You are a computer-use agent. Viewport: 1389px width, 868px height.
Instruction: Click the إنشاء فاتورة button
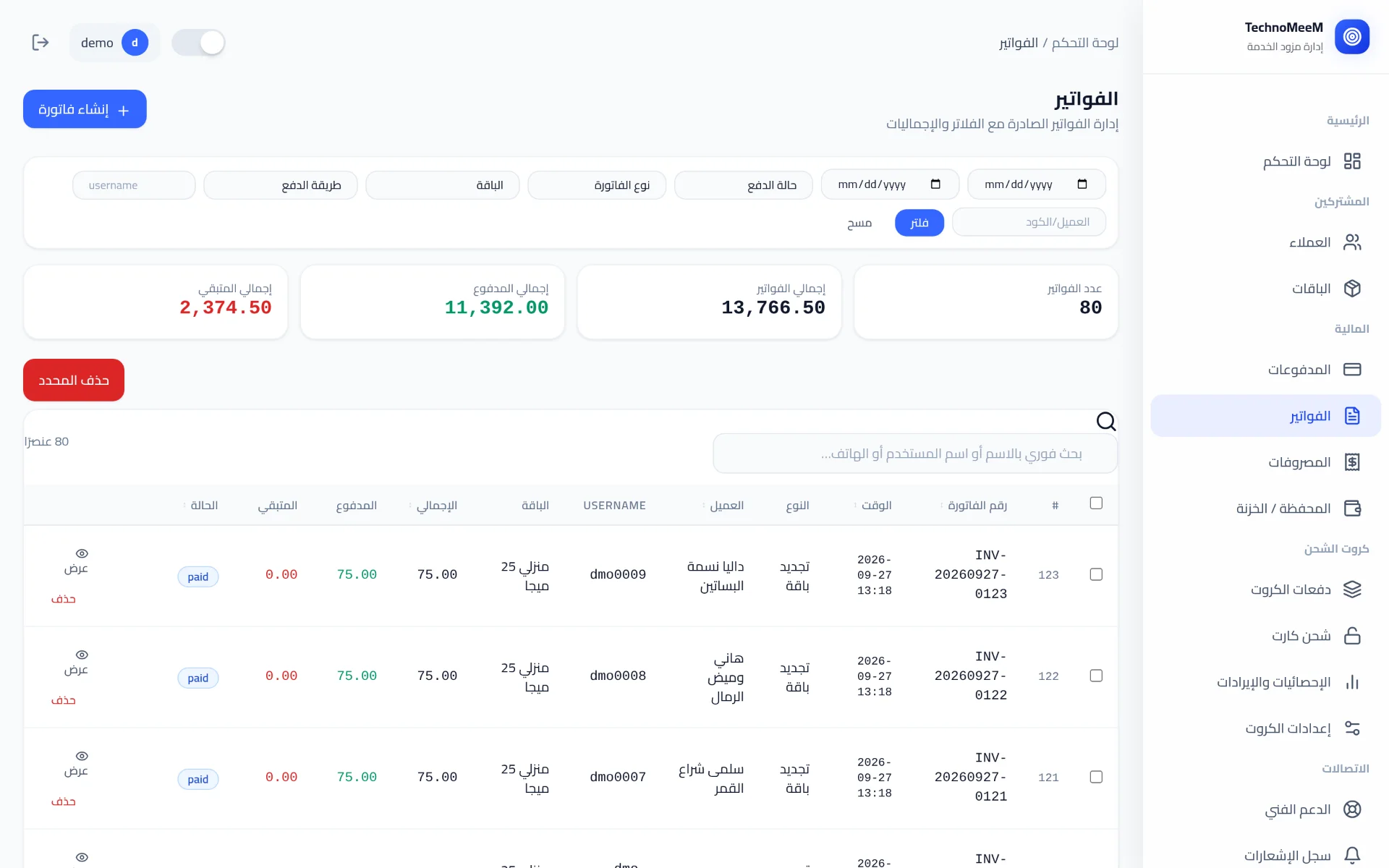[85, 109]
